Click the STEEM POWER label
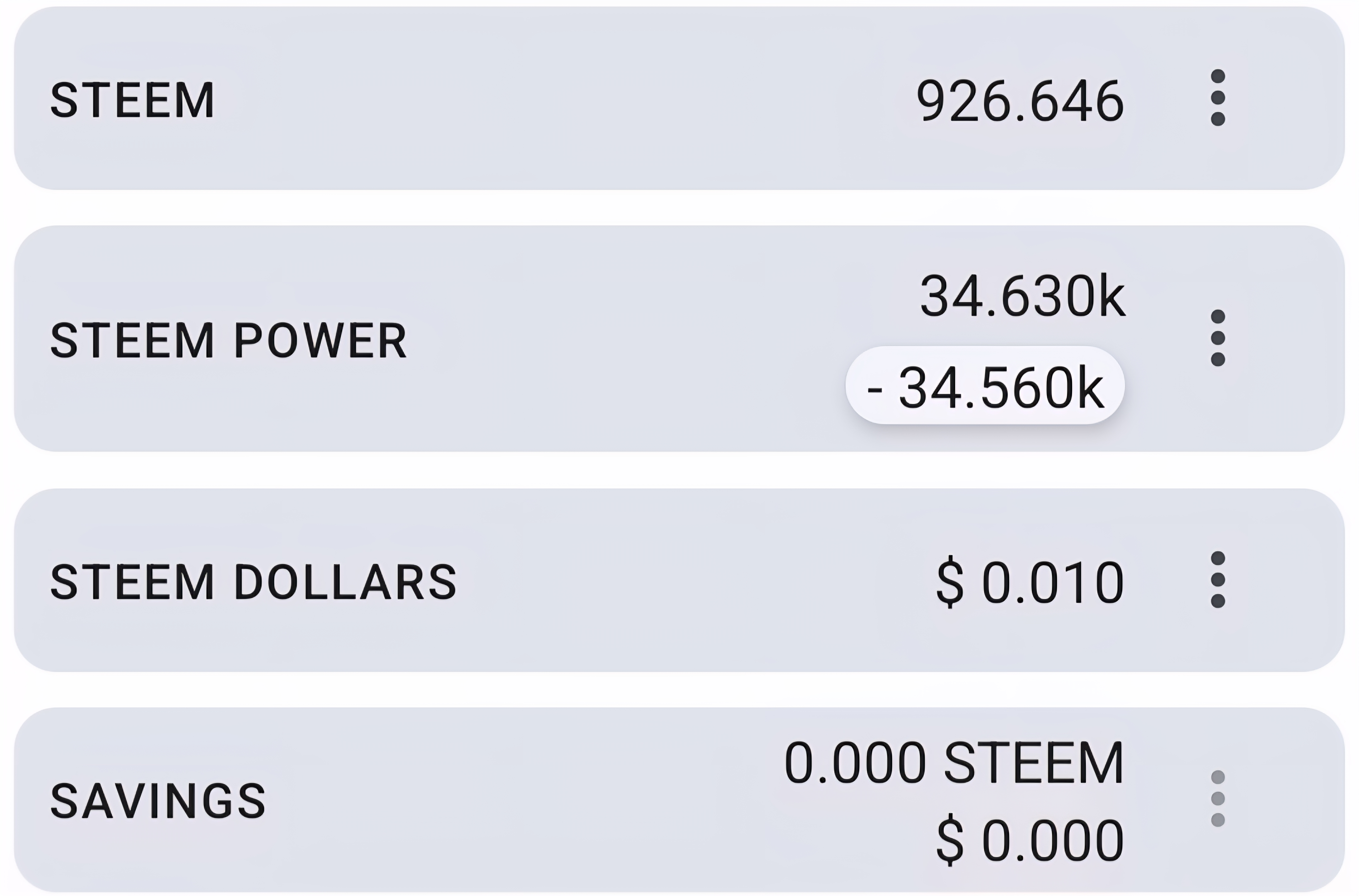 228,341
